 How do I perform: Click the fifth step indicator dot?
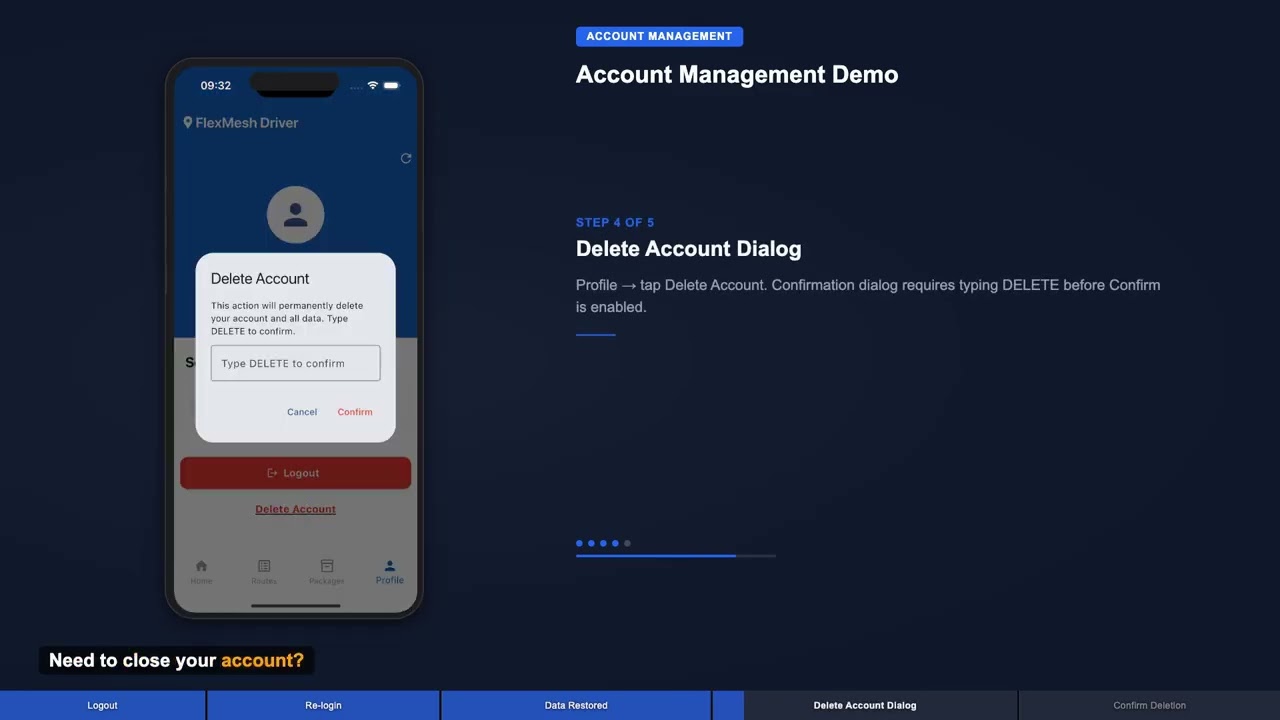tap(627, 543)
